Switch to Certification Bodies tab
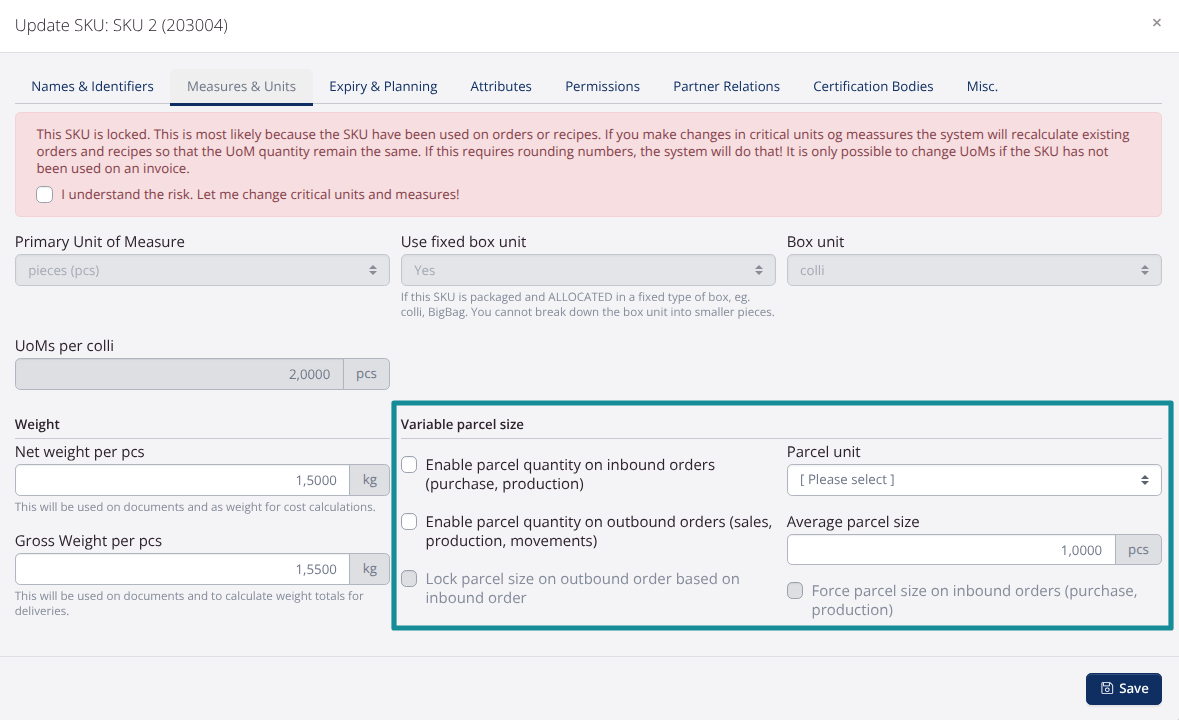1179x720 pixels. tap(873, 86)
